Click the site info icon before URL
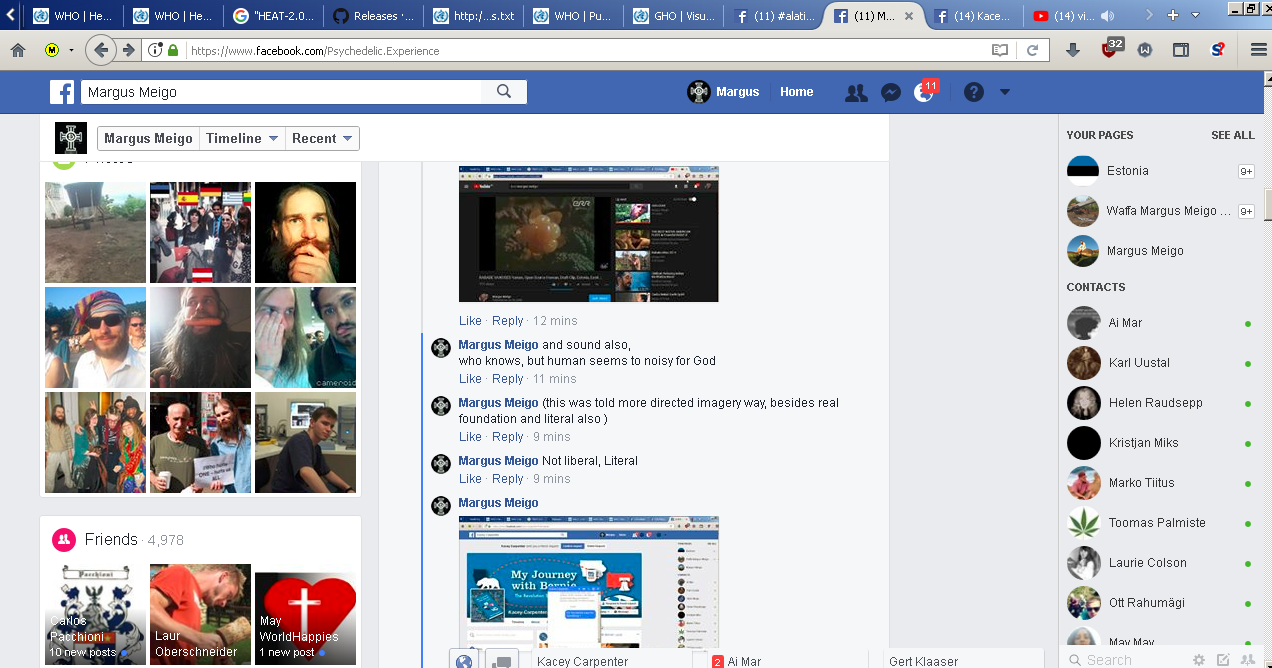Image resolution: width=1272 pixels, height=668 pixels. tap(154, 50)
